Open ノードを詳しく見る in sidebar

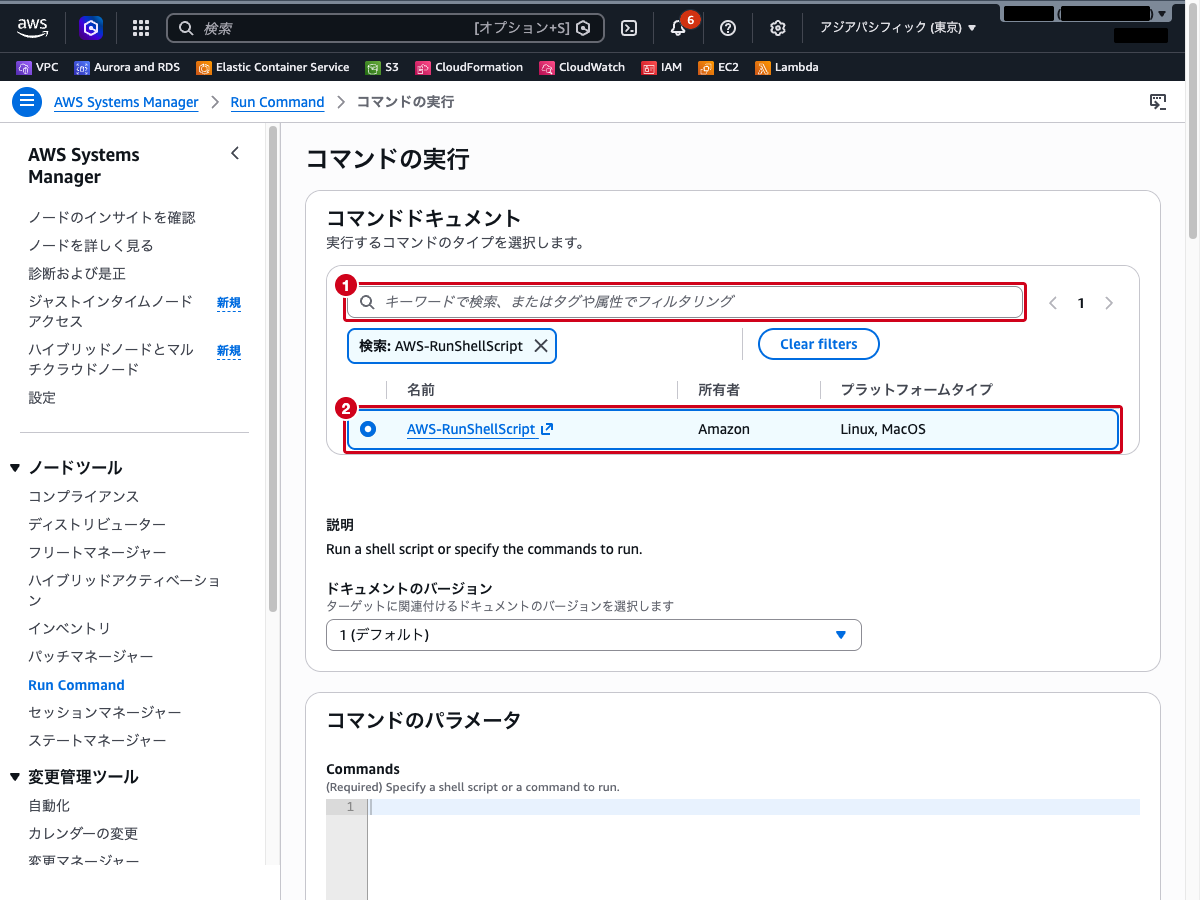tap(91, 245)
